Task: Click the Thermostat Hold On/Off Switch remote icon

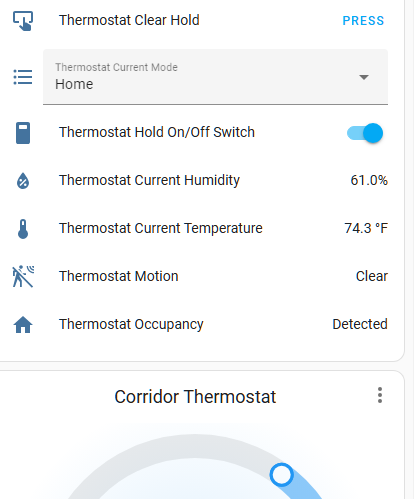Action: coord(23,133)
